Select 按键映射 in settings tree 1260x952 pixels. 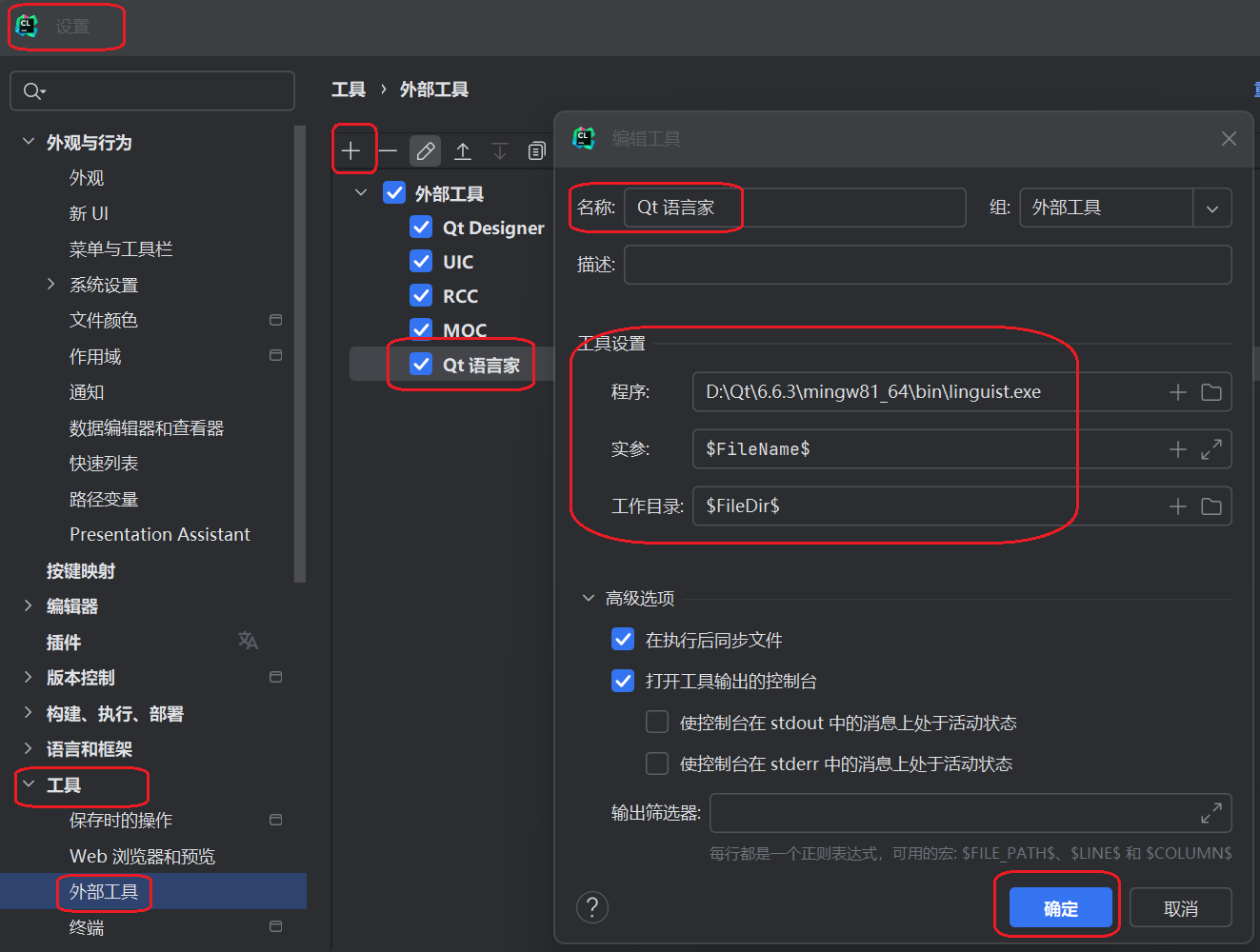(81, 570)
